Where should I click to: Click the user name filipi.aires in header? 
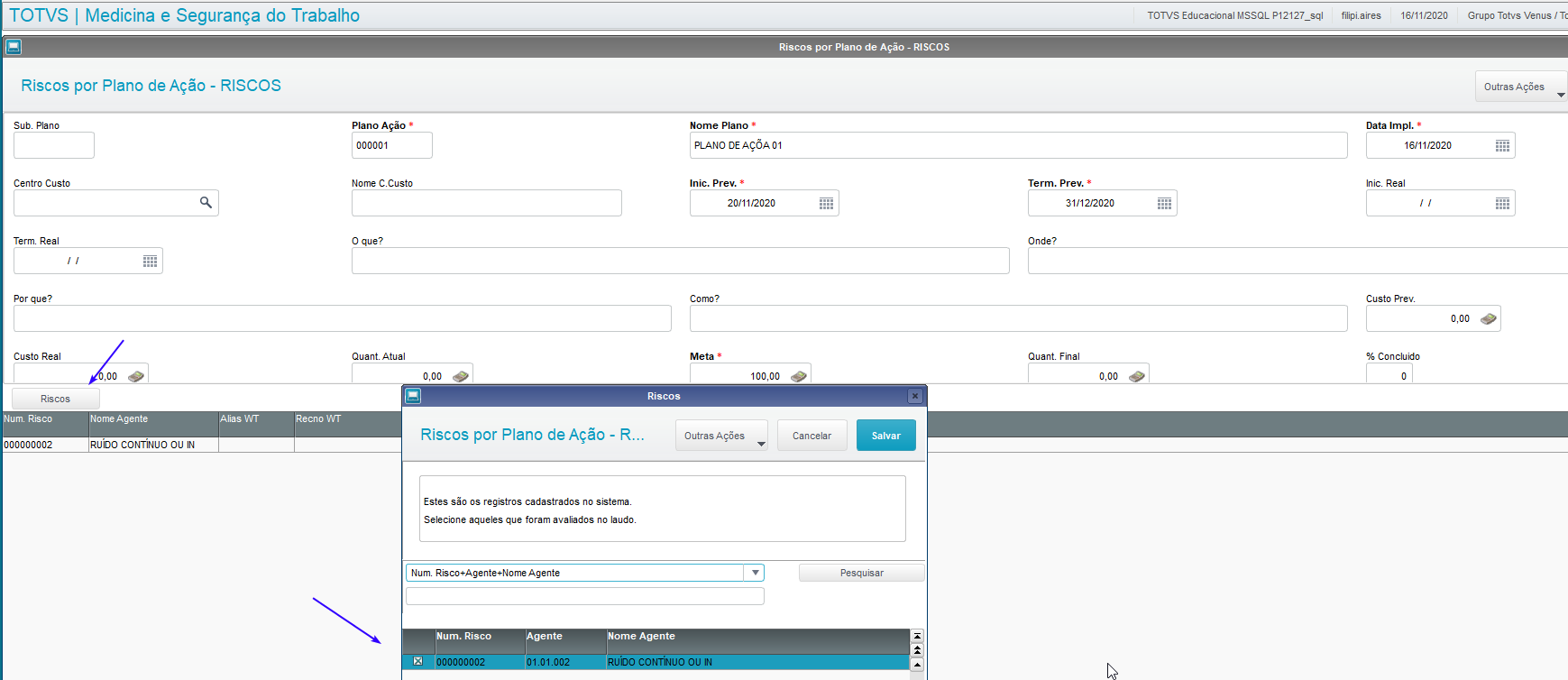(x=1361, y=15)
